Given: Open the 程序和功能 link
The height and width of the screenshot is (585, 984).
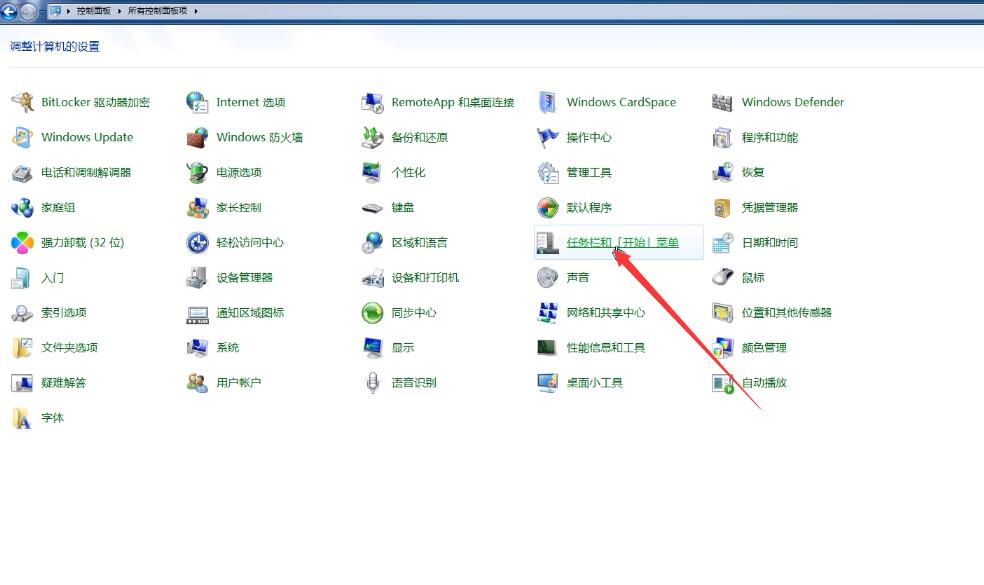Looking at the screenshot, I should (769, 137).
